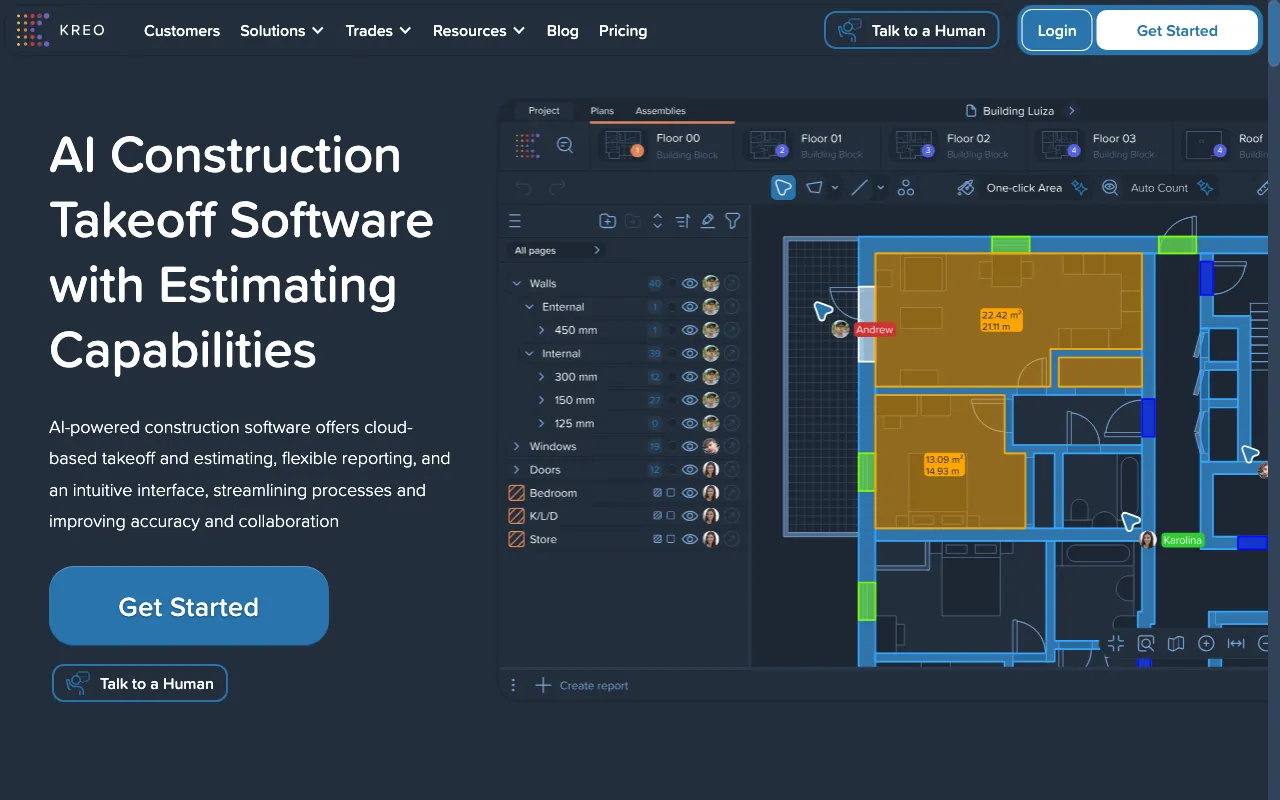Click the fit width arrows icon

tap(1236, 644)
